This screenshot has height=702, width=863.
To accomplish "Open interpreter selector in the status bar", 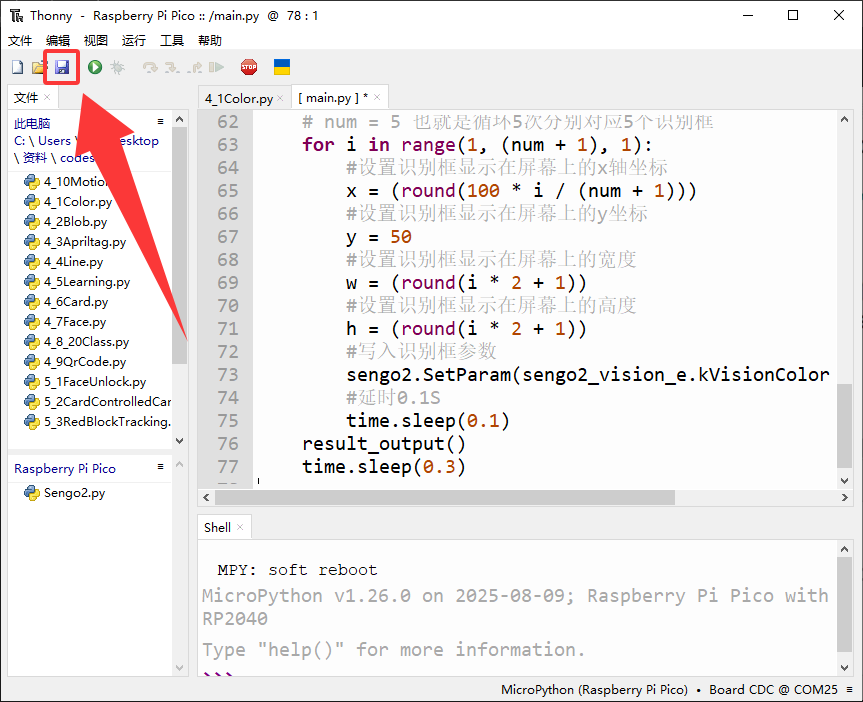I will [x=669, y=689].
